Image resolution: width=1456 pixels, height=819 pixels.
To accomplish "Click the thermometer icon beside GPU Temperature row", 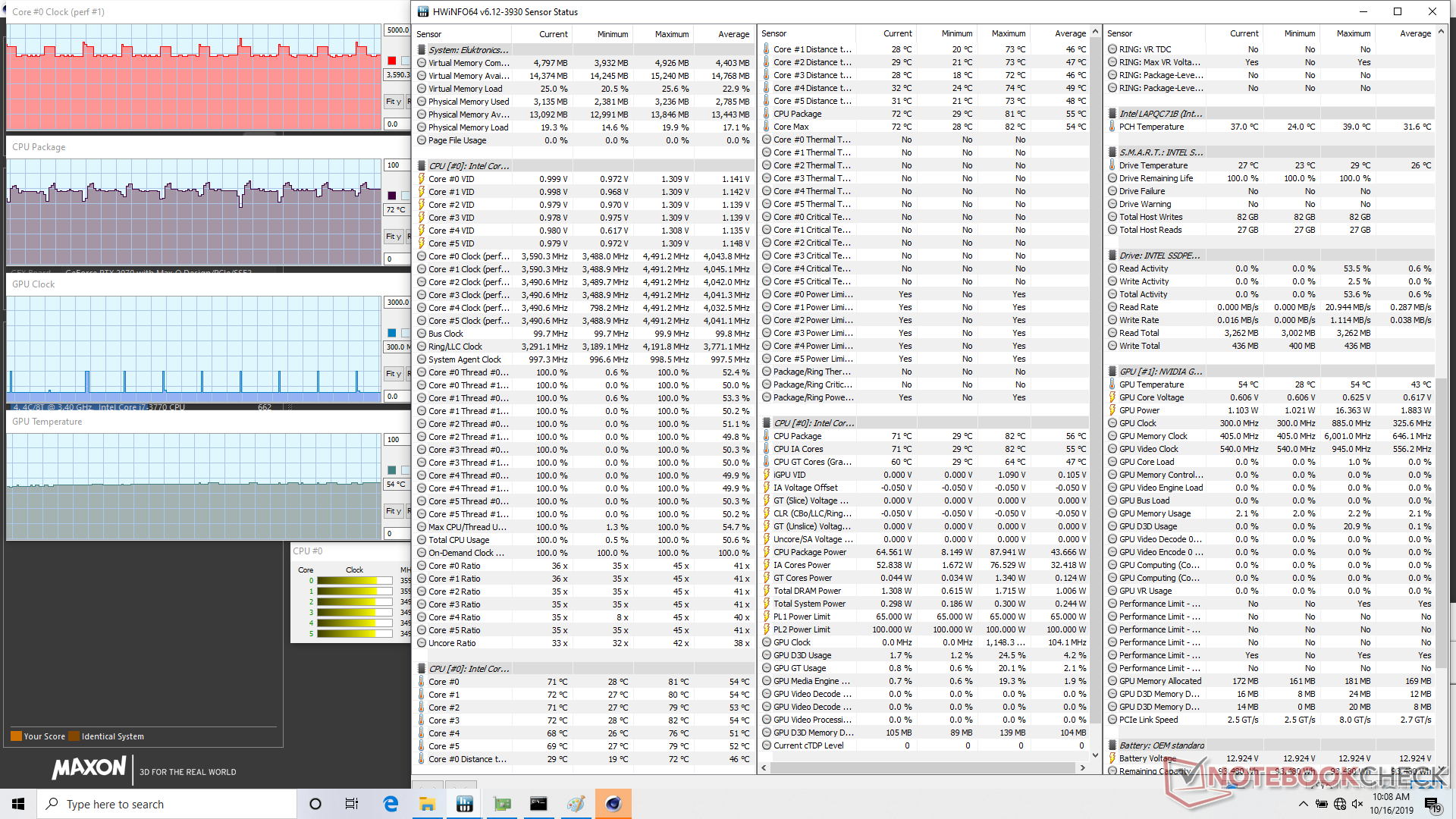I will 1112,384.
